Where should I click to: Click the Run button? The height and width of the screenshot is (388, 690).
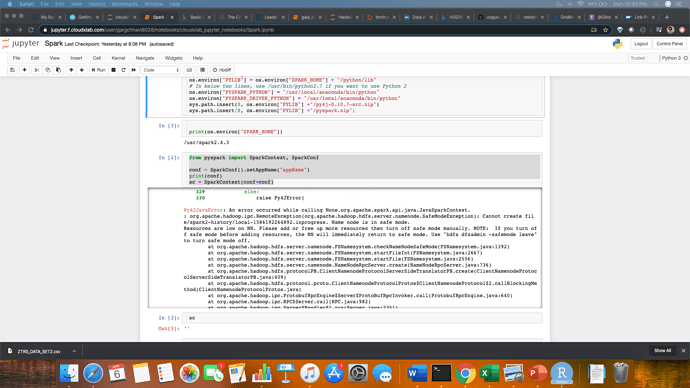pyautogui.click(x=98, y=70)
